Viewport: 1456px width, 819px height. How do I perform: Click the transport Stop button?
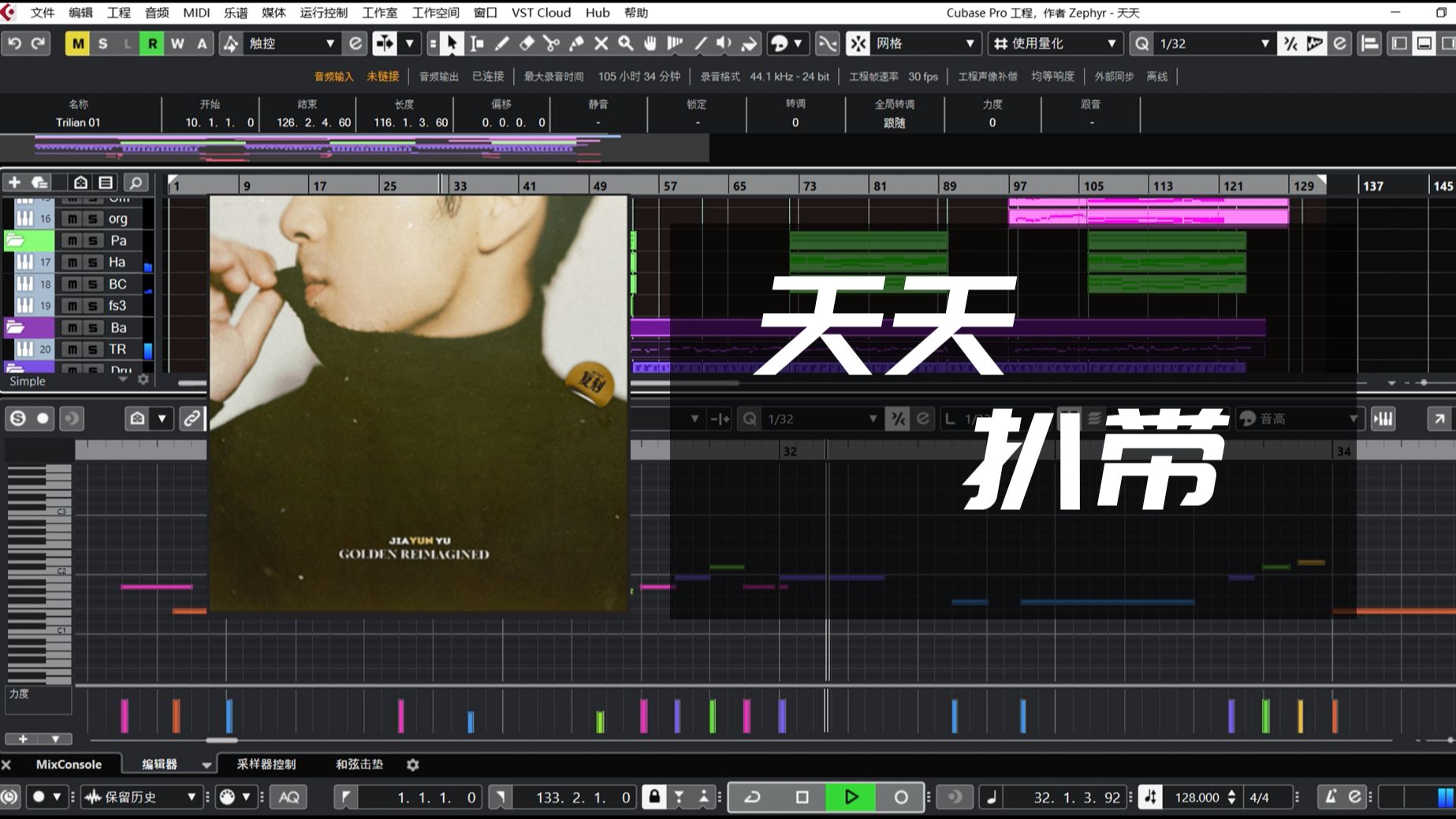(x=802, y=797)
